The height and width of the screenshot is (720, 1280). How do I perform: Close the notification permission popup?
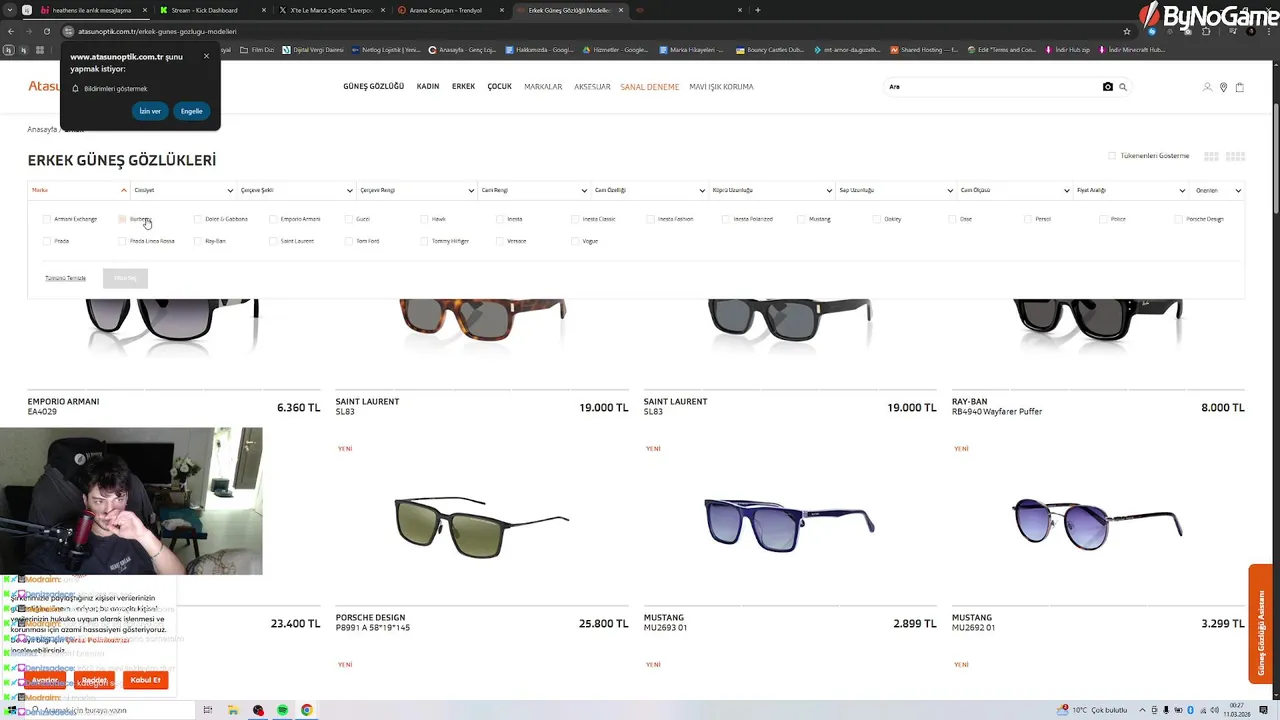206,56
